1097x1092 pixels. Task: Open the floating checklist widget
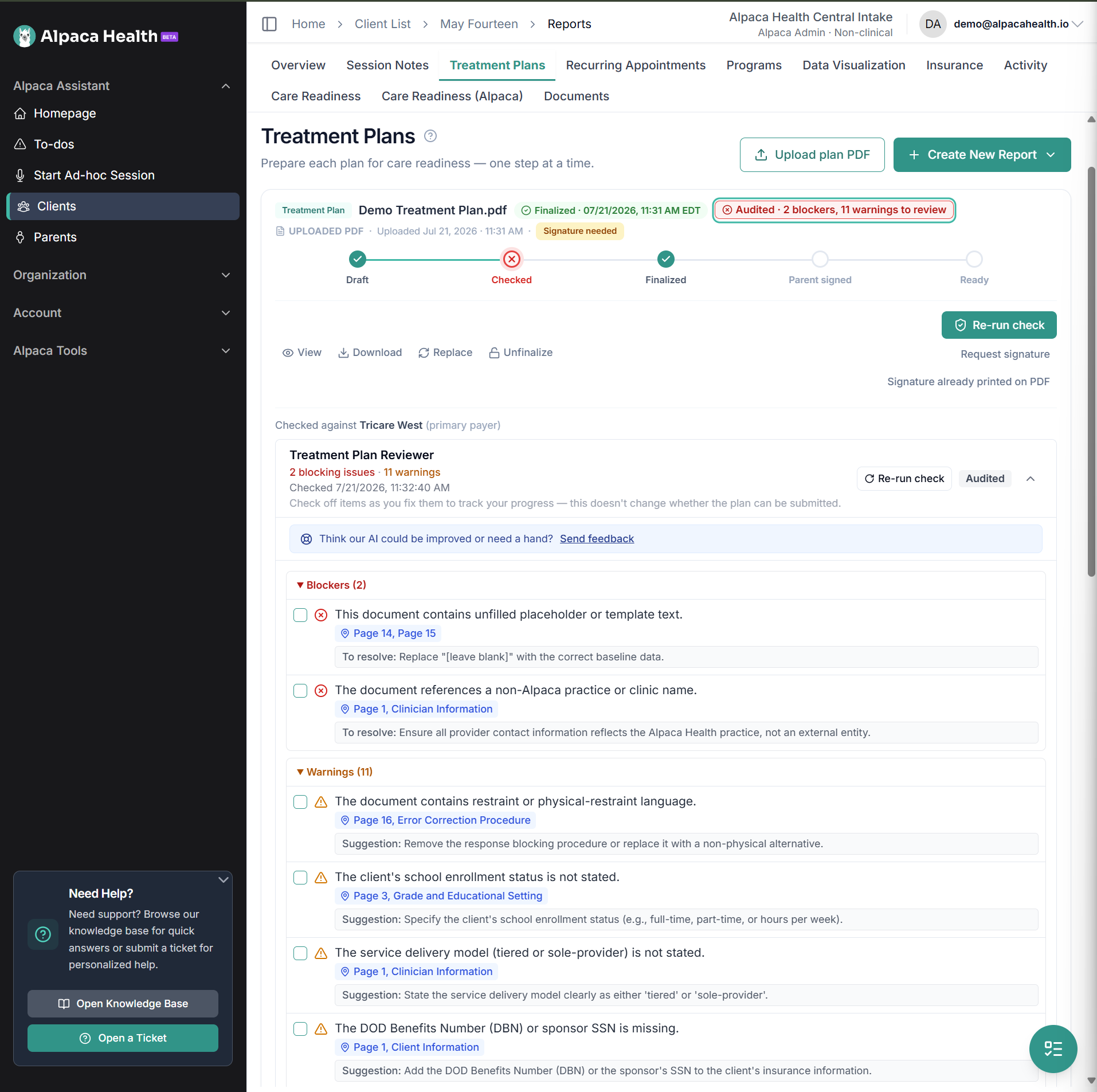click(x=1053, y=1048)
